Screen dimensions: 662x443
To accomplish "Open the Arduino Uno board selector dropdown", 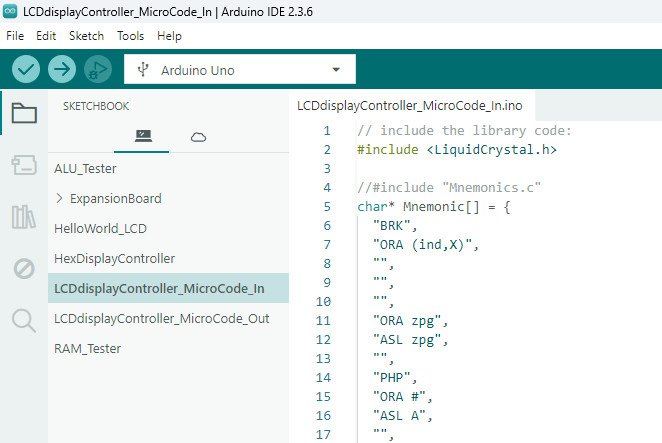I will [x=240, y=70].
